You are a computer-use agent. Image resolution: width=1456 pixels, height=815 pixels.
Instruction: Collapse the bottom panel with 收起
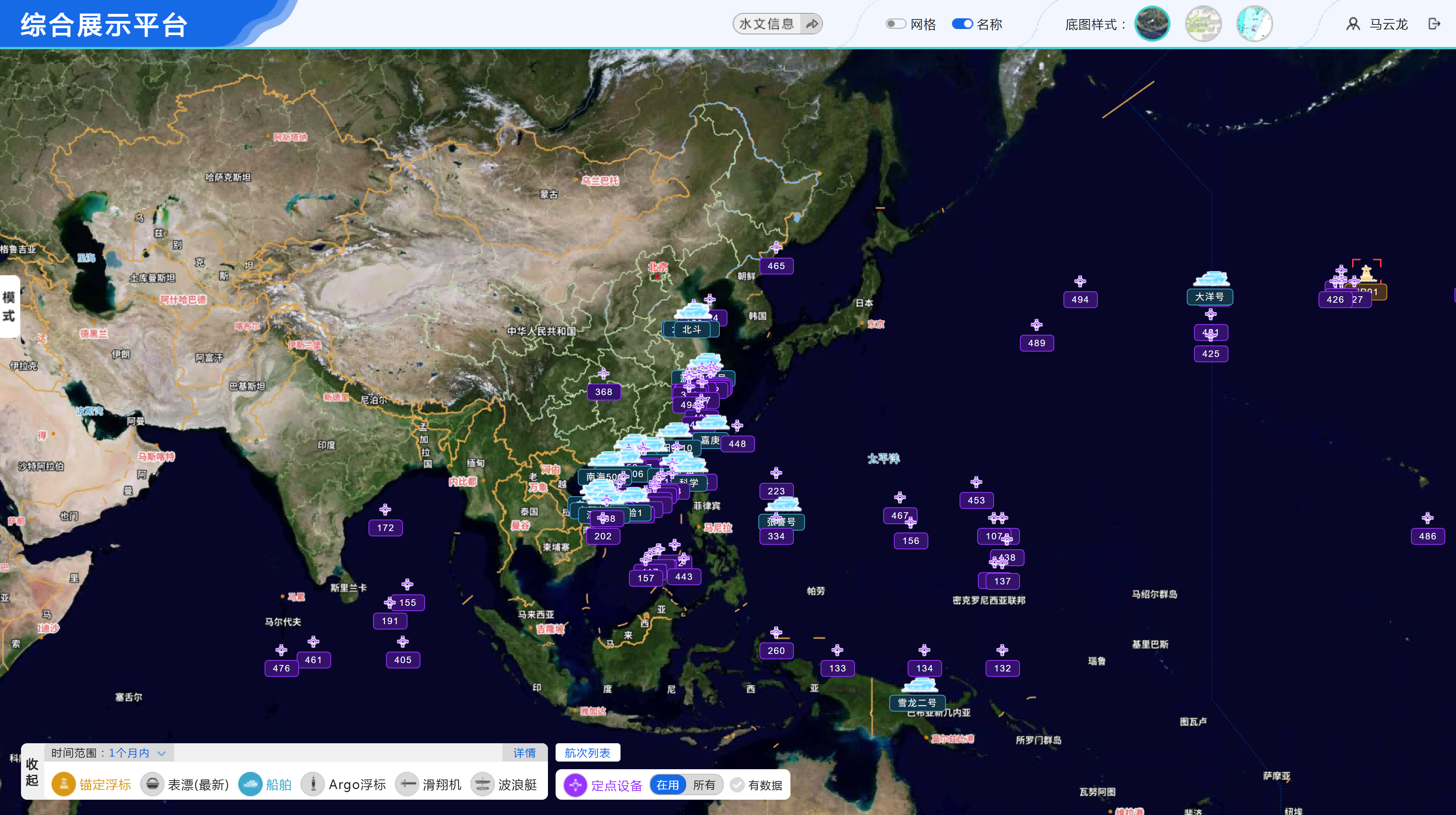tap(32, 772)
